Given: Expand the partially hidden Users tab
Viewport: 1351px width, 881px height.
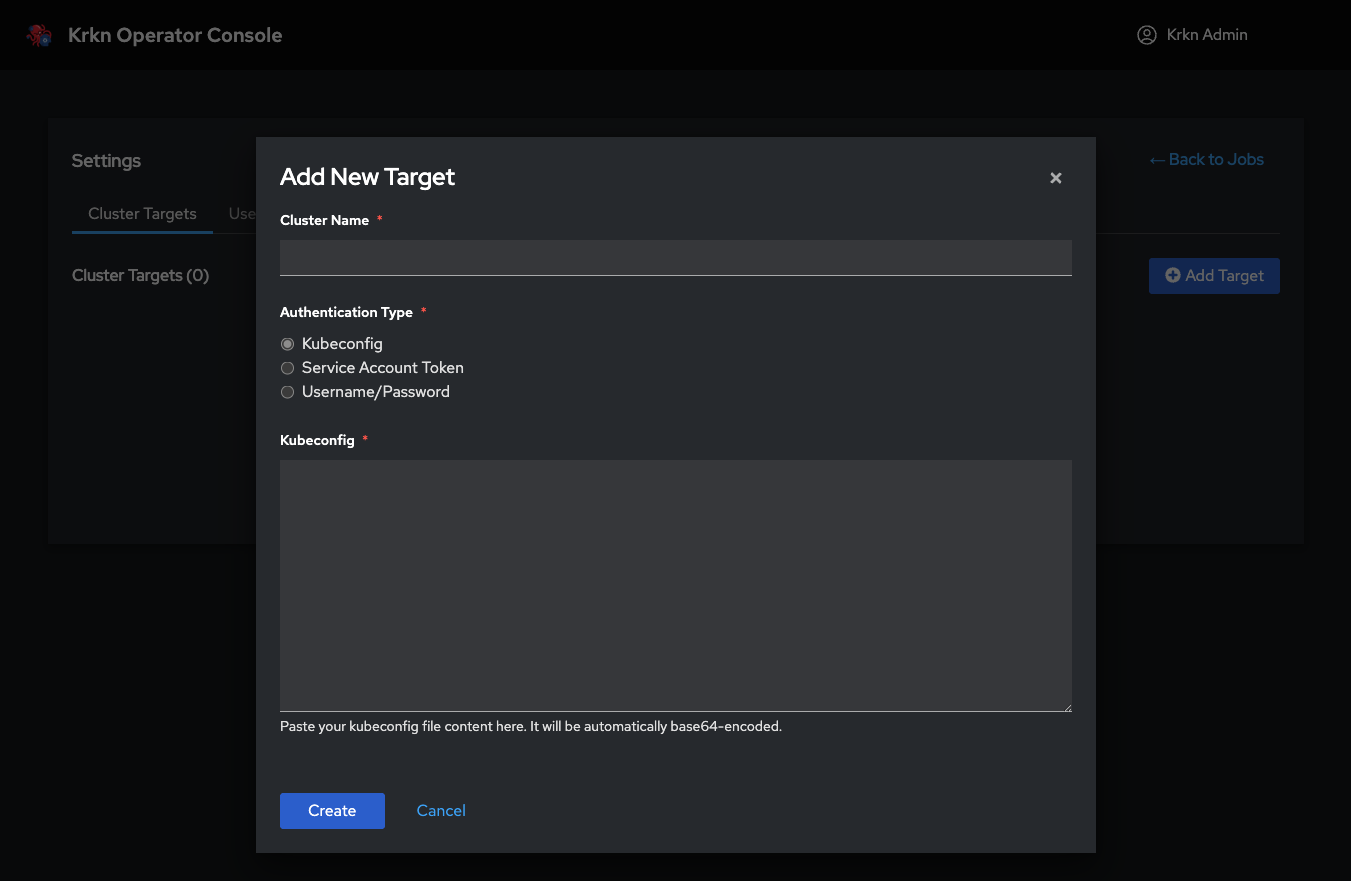Looking at the screenshot, I should point(242,213).
